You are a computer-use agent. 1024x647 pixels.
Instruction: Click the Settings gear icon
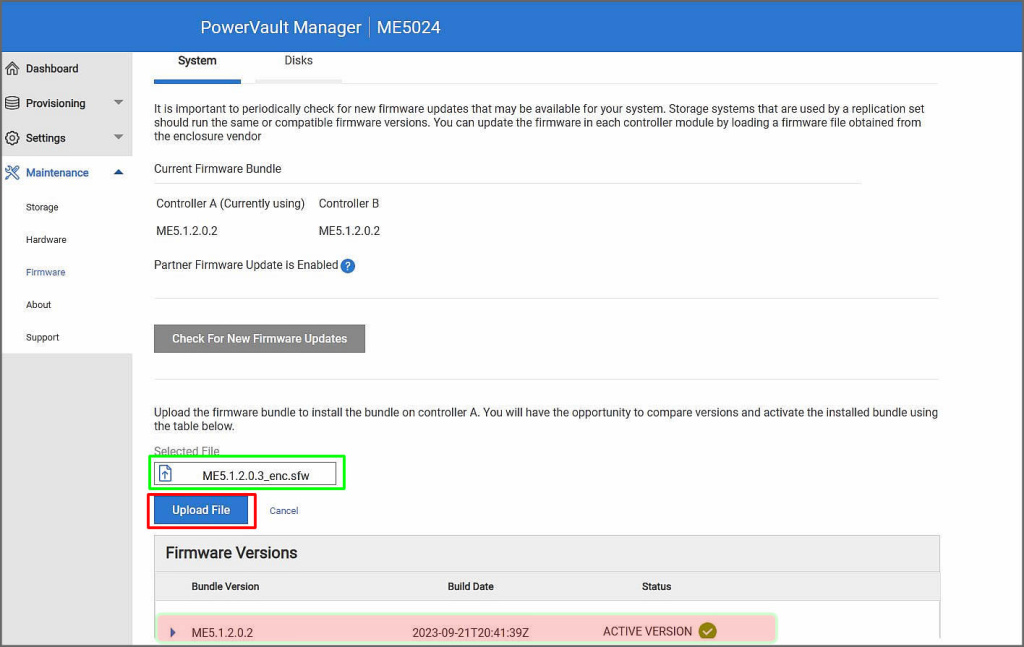tap(12, 138)
